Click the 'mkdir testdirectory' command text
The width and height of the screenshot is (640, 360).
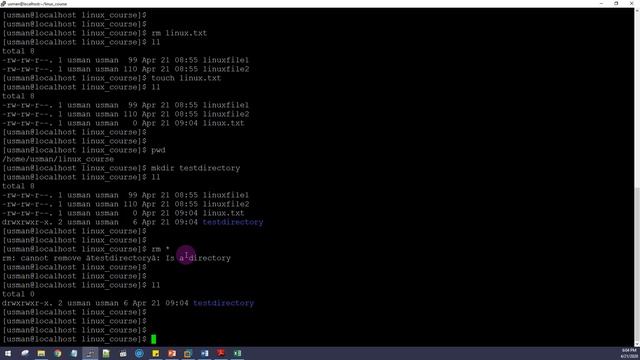coord(196,168)
